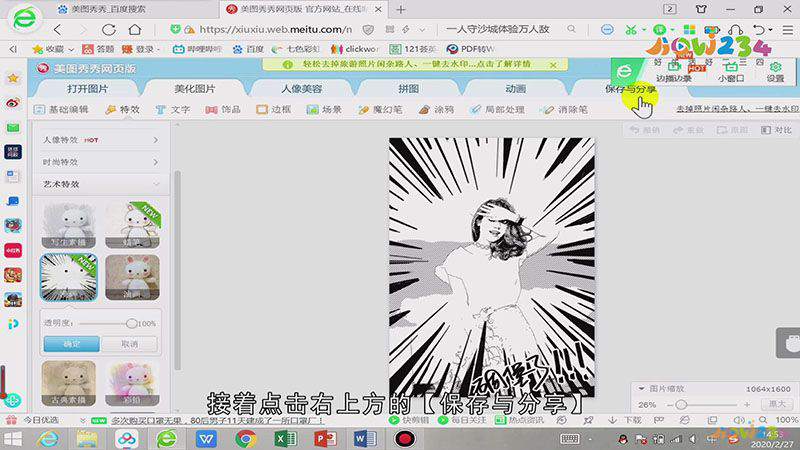Open the Windows Start menu
Image resolution: width=800 pixels, height=450 pixels.
click(x=13, y=439)
